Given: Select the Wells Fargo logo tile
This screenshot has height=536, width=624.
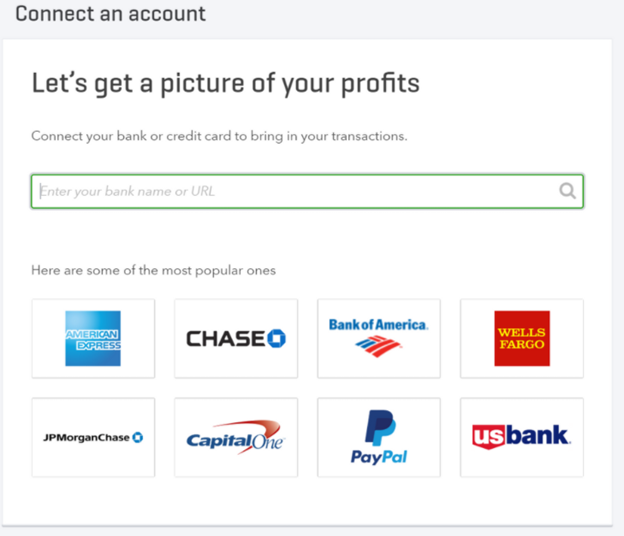Looking at the screenshot, I should tap(522, 338).
